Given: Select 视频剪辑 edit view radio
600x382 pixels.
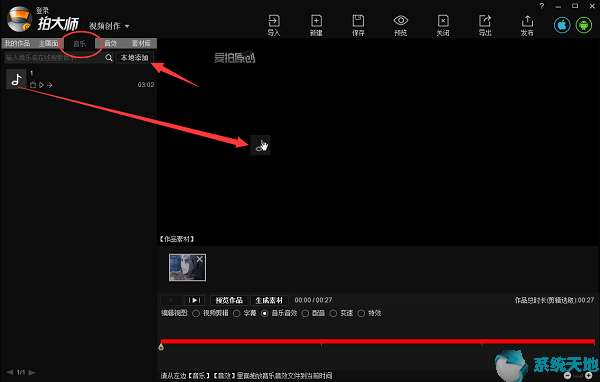Looking at the screenshot, I should 196,313.
